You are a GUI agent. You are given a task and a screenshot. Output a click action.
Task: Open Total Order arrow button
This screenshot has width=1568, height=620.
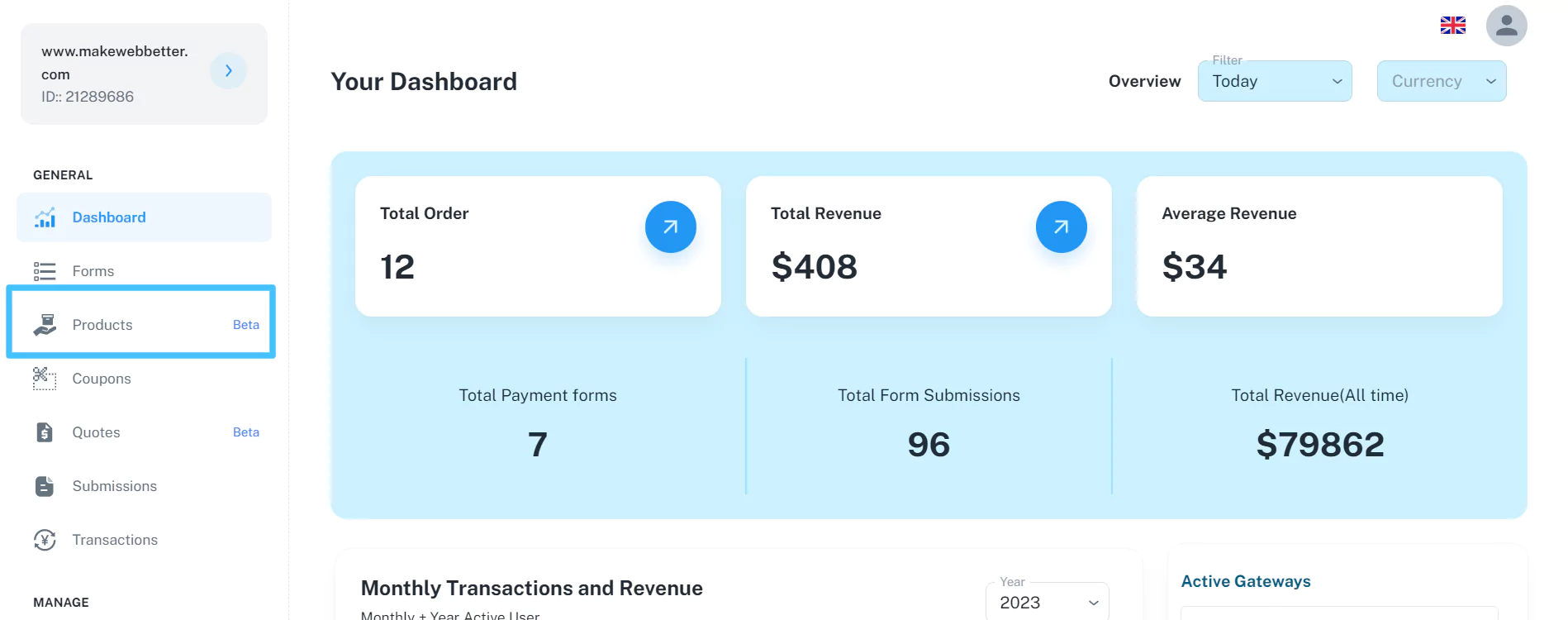[x=670, y=227]
